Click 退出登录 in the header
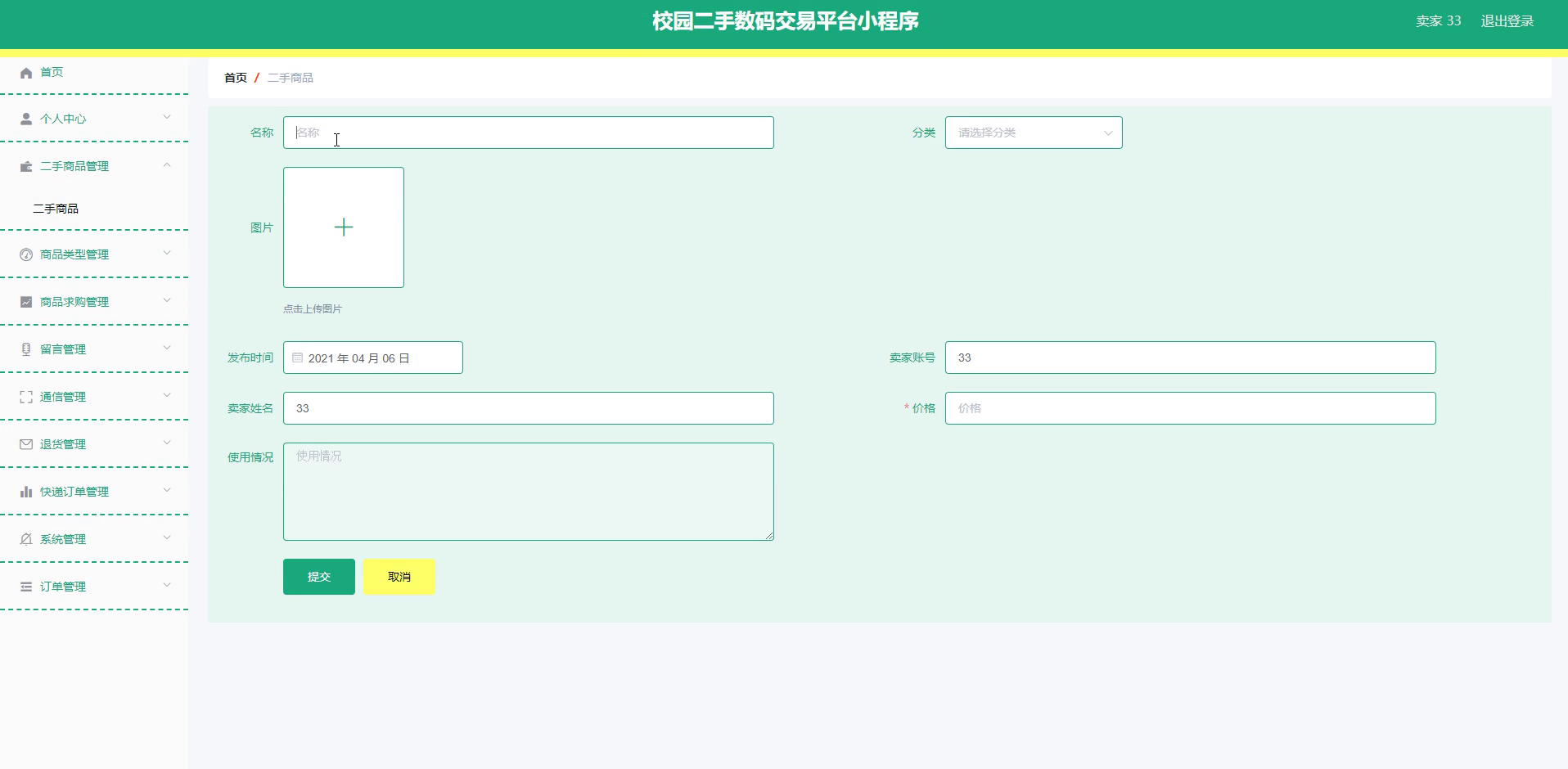 pyautogui.click(x=1507, y=21)
